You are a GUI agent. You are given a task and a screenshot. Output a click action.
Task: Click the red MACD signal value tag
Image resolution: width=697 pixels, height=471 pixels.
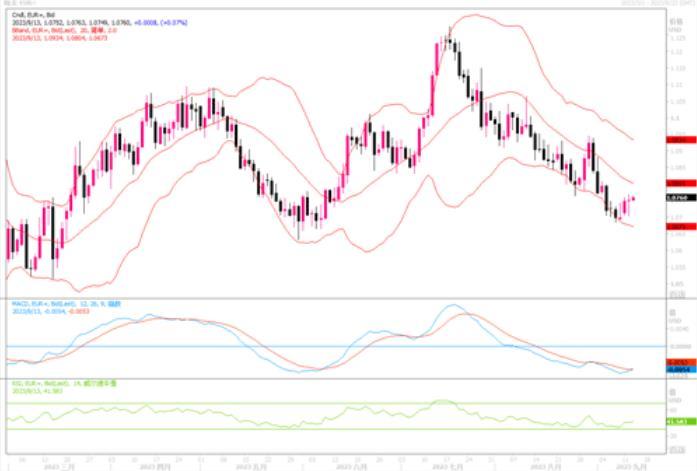click(677, 363)
